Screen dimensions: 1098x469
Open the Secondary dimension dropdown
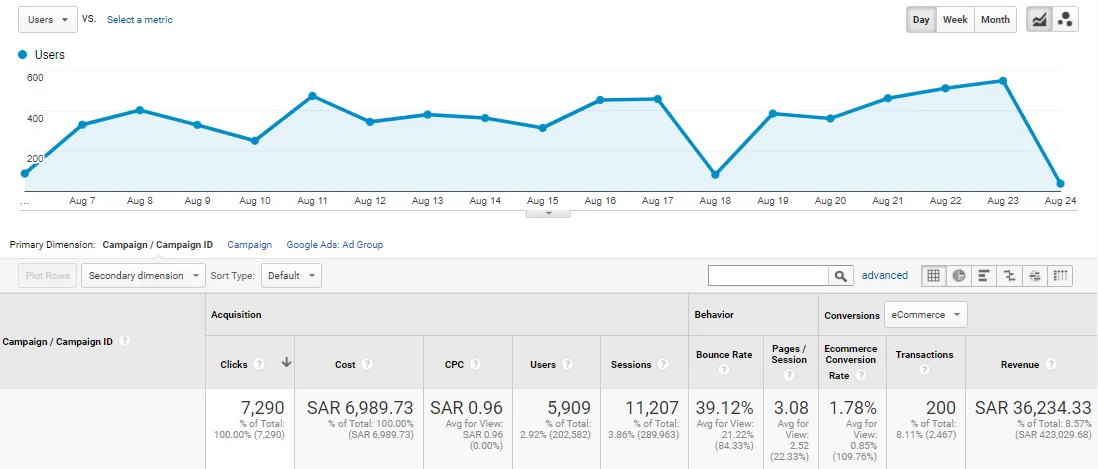tap(144, 276)
